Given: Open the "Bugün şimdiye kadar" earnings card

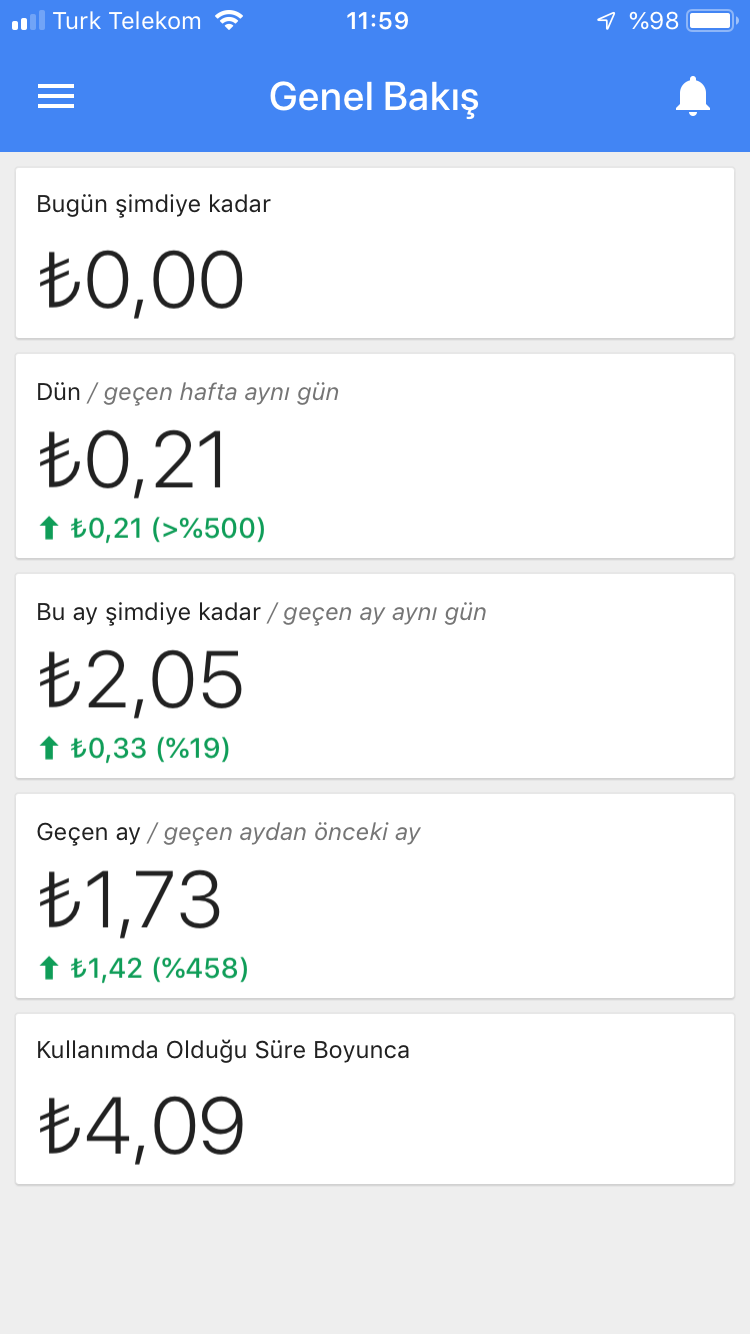Looking at the screenshot, I should pos(375,253).
